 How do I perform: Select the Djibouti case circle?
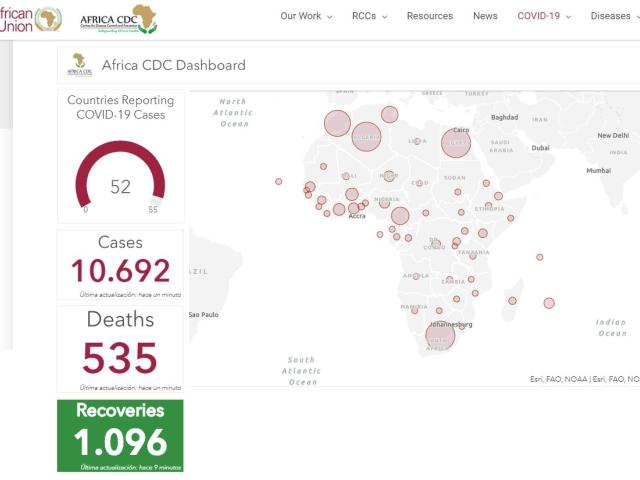[x=498, y=196]
